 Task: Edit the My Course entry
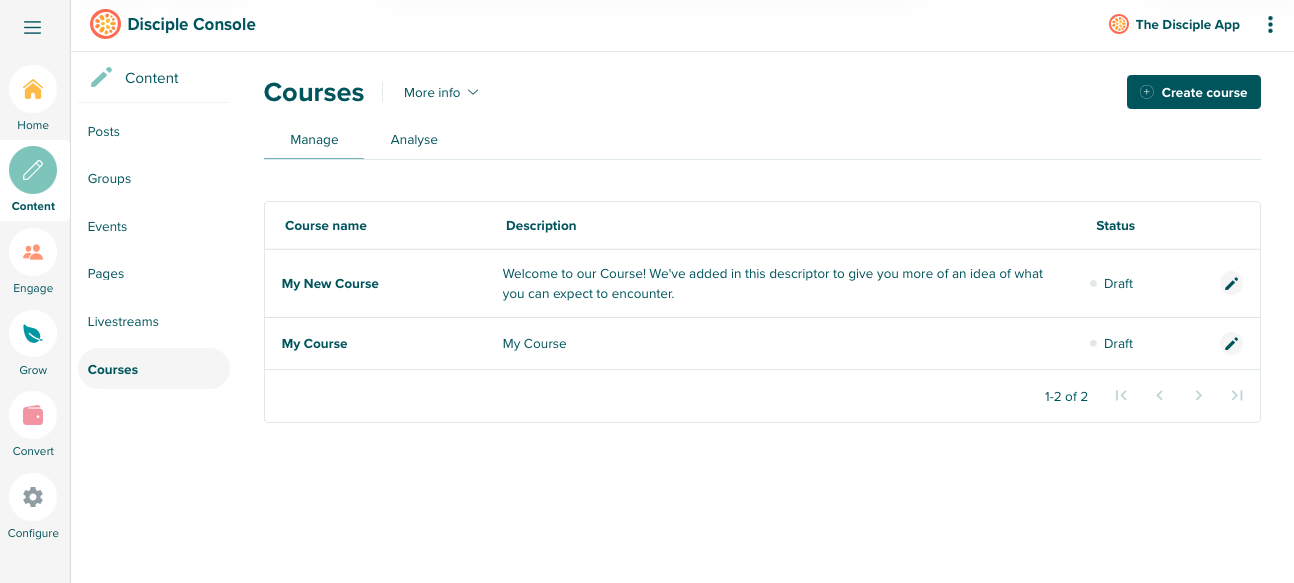pos(1231,343)
